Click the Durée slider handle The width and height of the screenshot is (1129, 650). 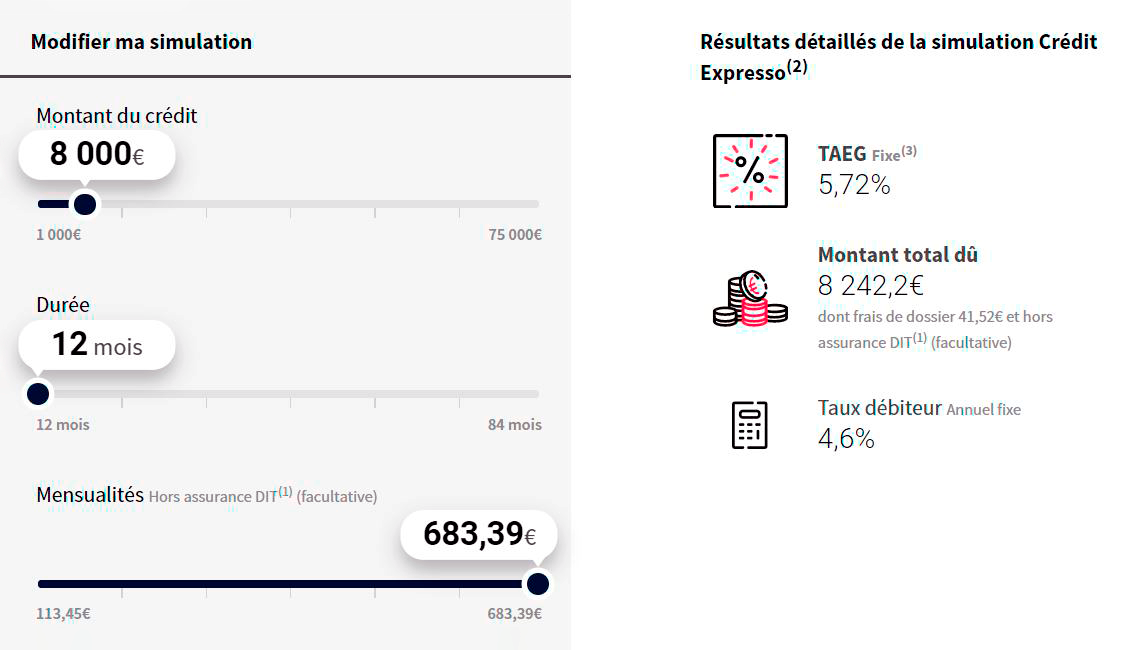(38, 394)
